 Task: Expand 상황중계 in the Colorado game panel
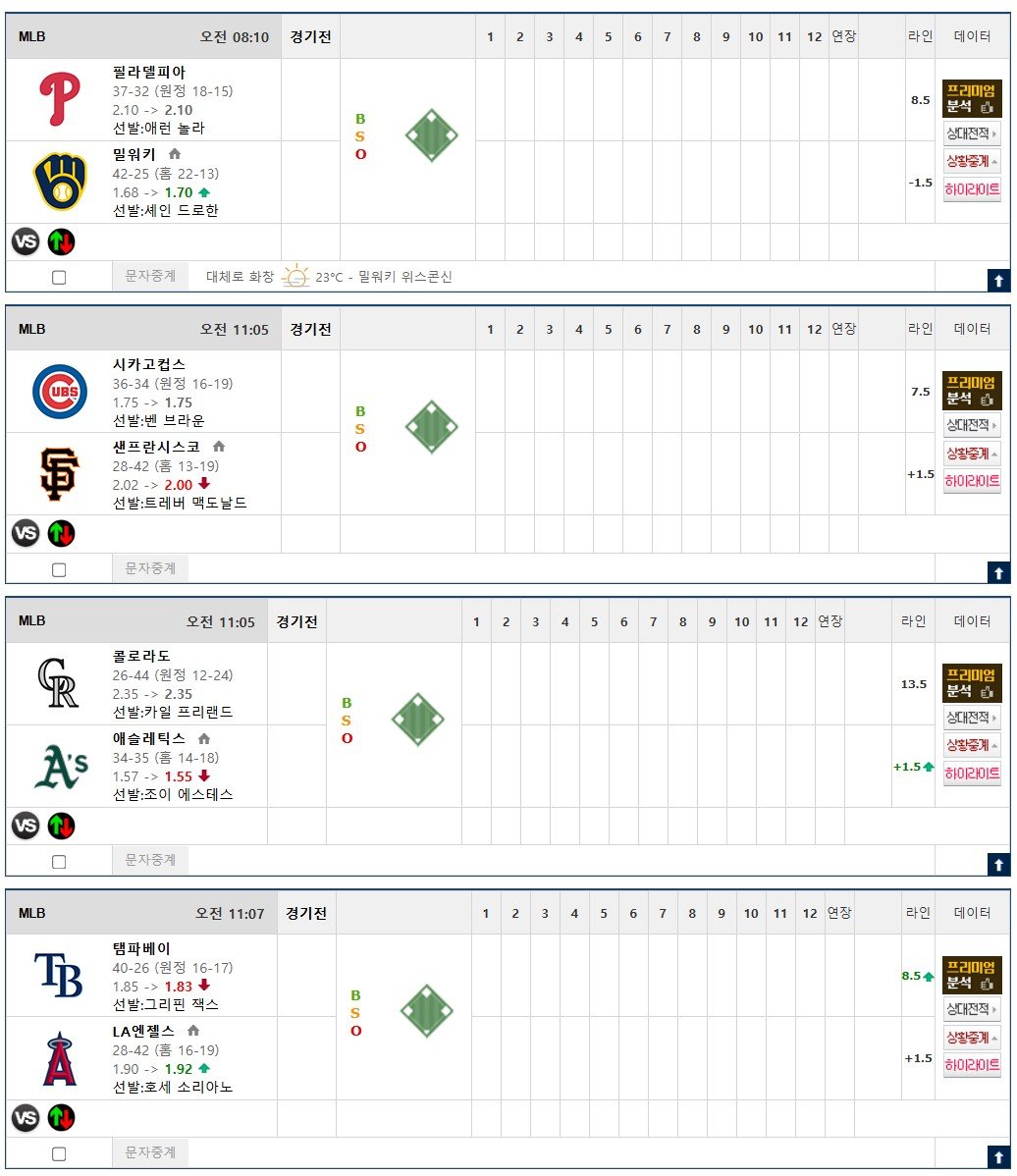coord(972,745)
